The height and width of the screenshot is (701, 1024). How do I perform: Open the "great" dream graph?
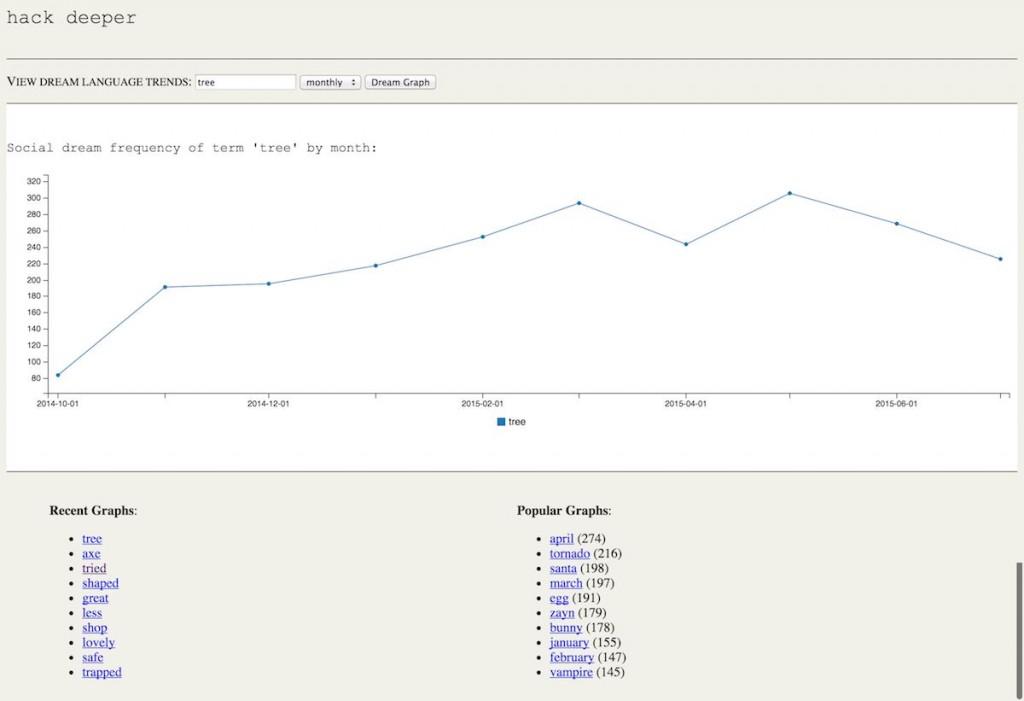[94, 598]
